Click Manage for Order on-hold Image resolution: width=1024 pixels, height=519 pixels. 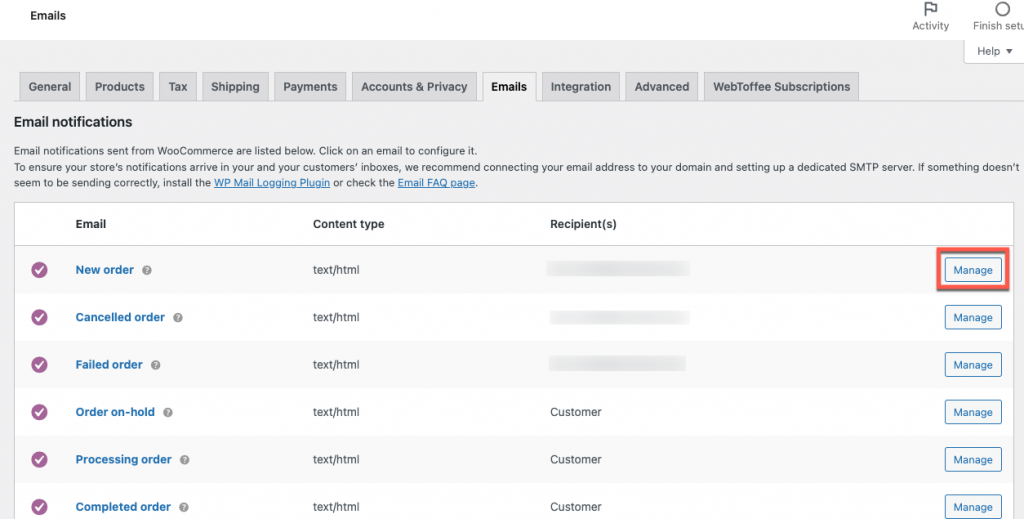click(973, 412)
